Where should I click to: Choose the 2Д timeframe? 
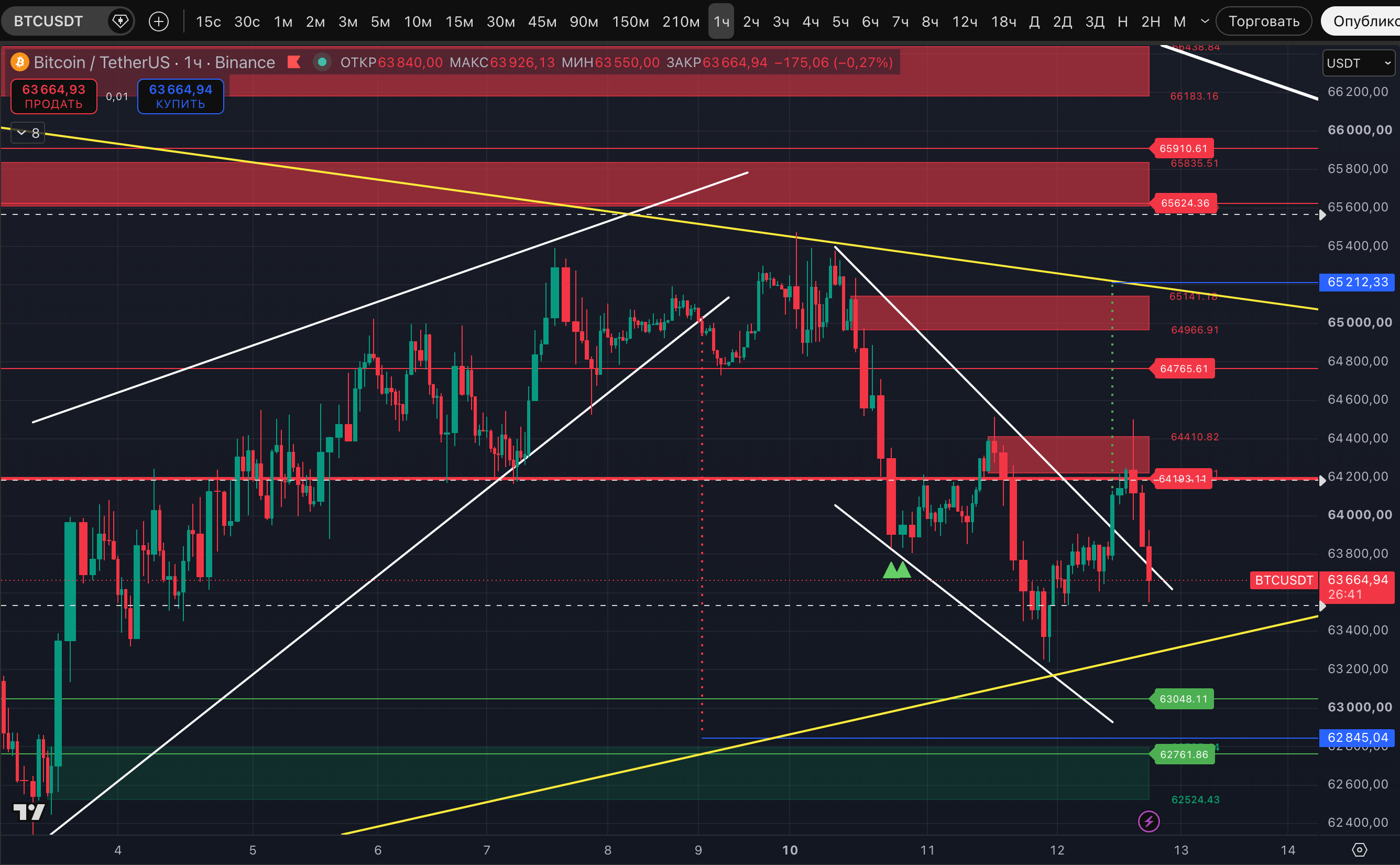1063,21
